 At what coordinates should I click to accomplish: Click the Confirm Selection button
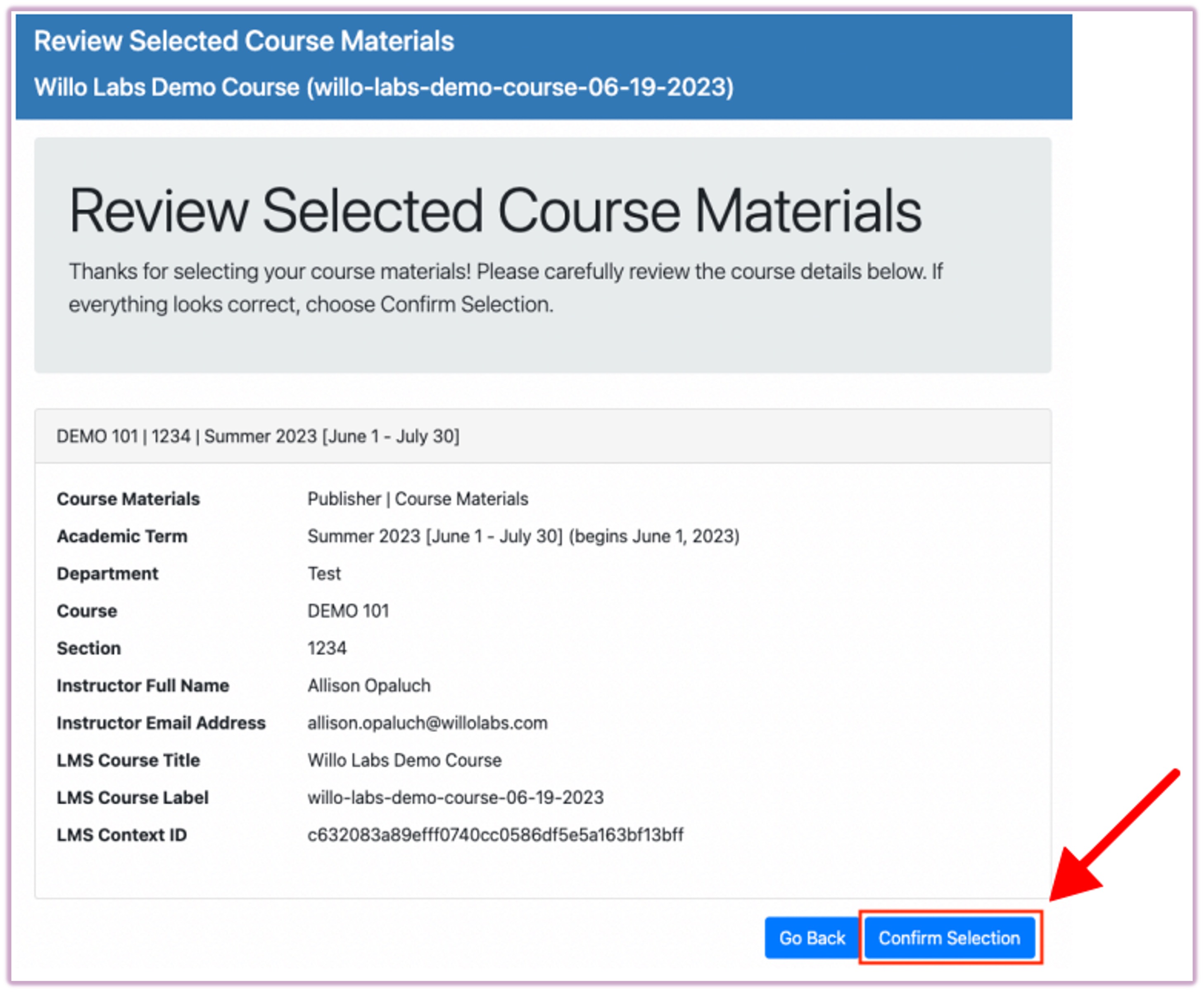point(950,938)
